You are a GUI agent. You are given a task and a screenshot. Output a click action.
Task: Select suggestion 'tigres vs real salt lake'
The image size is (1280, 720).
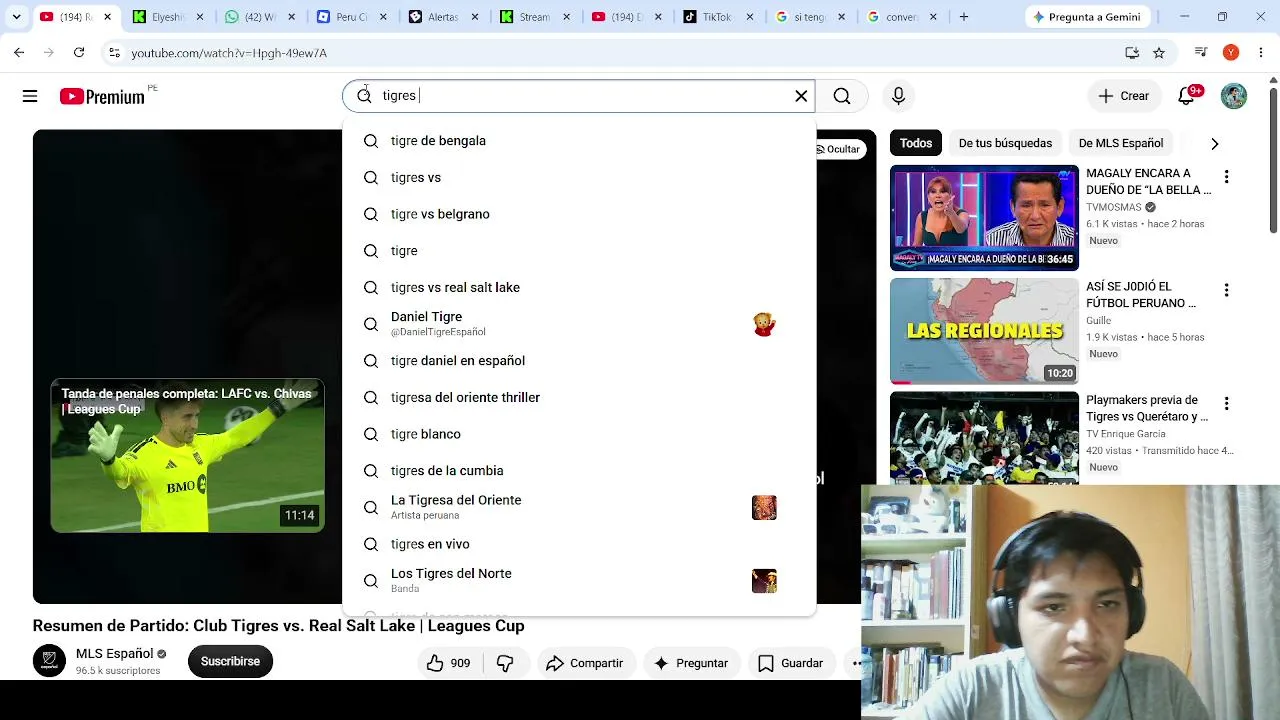click(579, 288)
